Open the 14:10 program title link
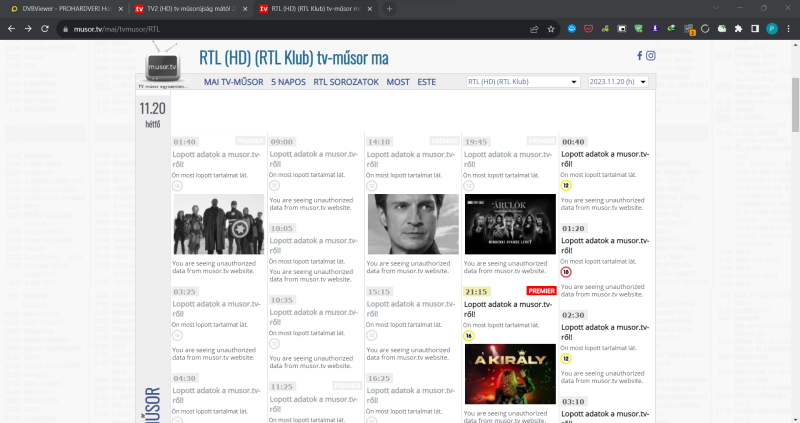 411,159
